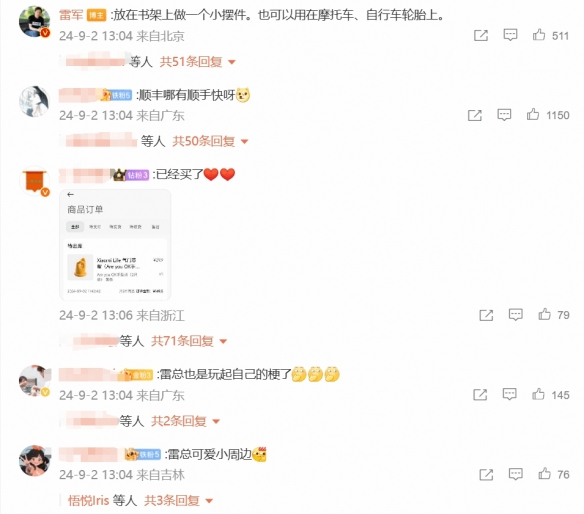Expand the 共2条回复 replies
The height and width of the screenshot is (514, 584).
pyautogui.click(x=185, y=421)
